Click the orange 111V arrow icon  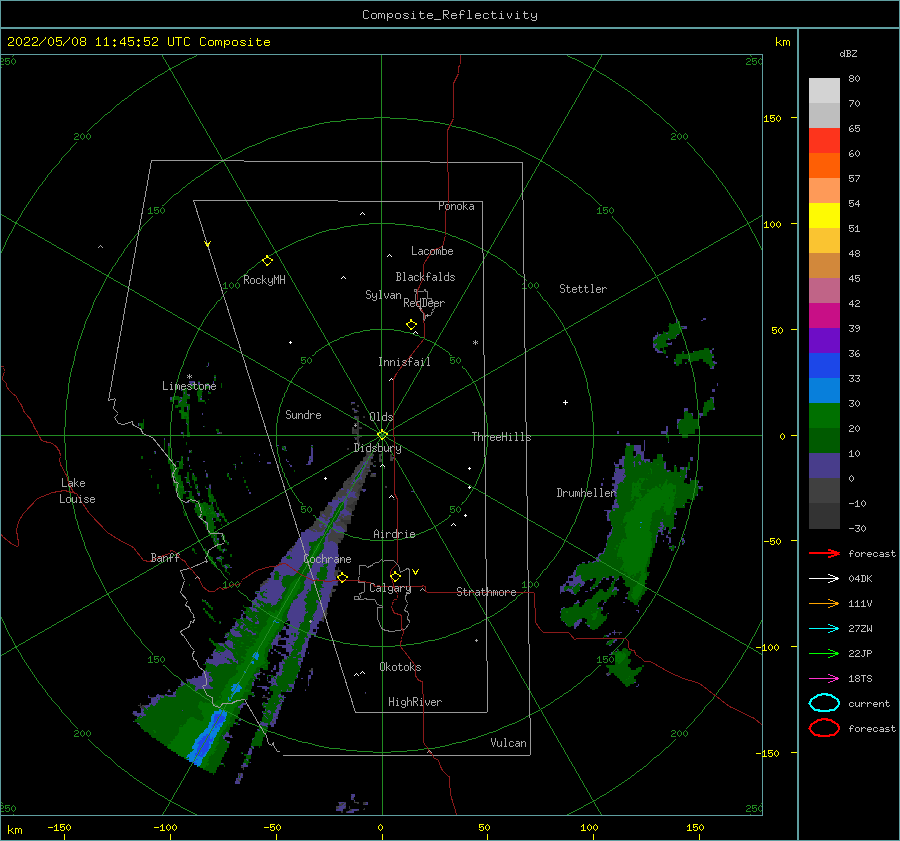[824, 603]
